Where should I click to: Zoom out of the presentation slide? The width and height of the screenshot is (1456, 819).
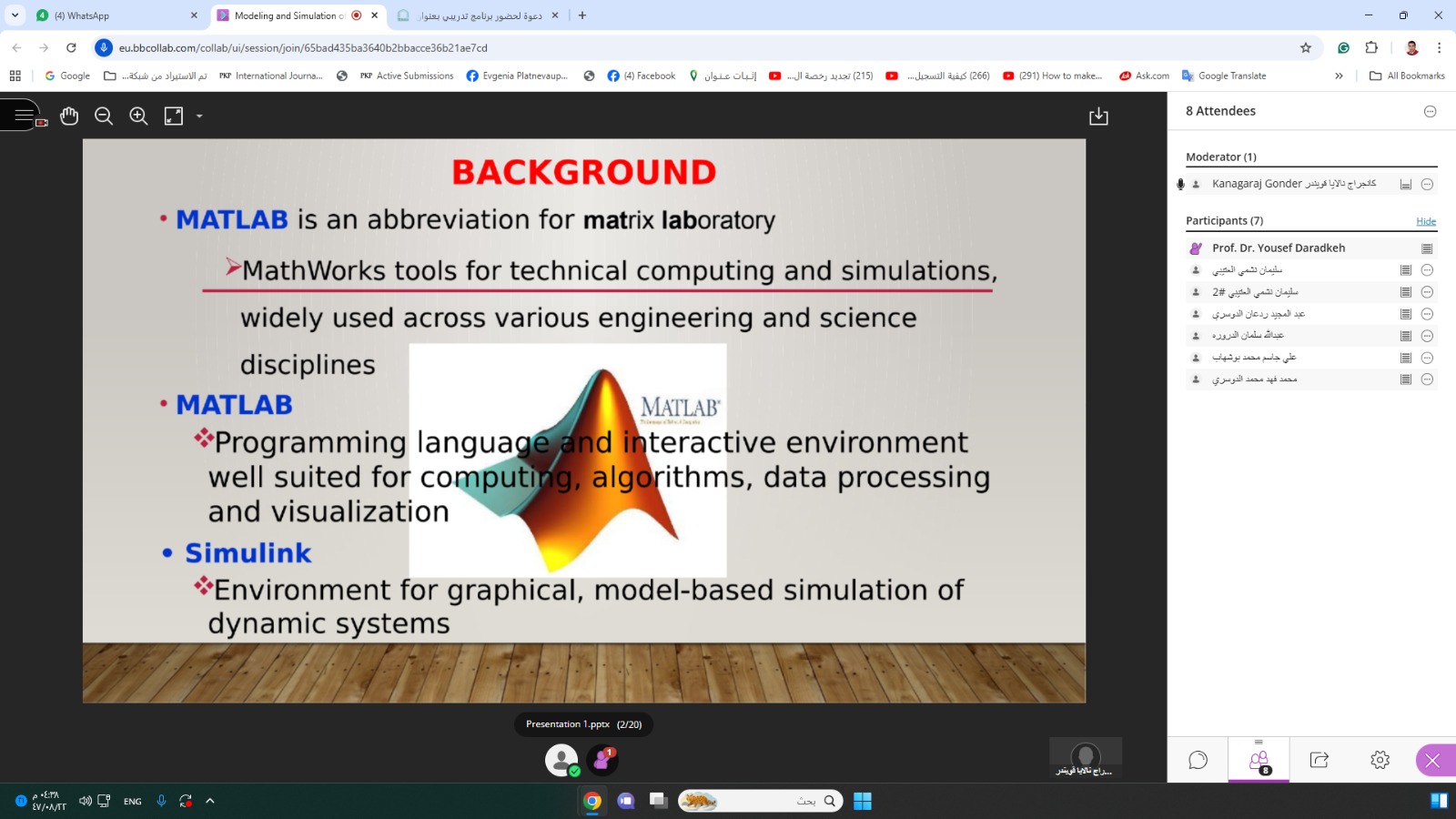[104, 116]
